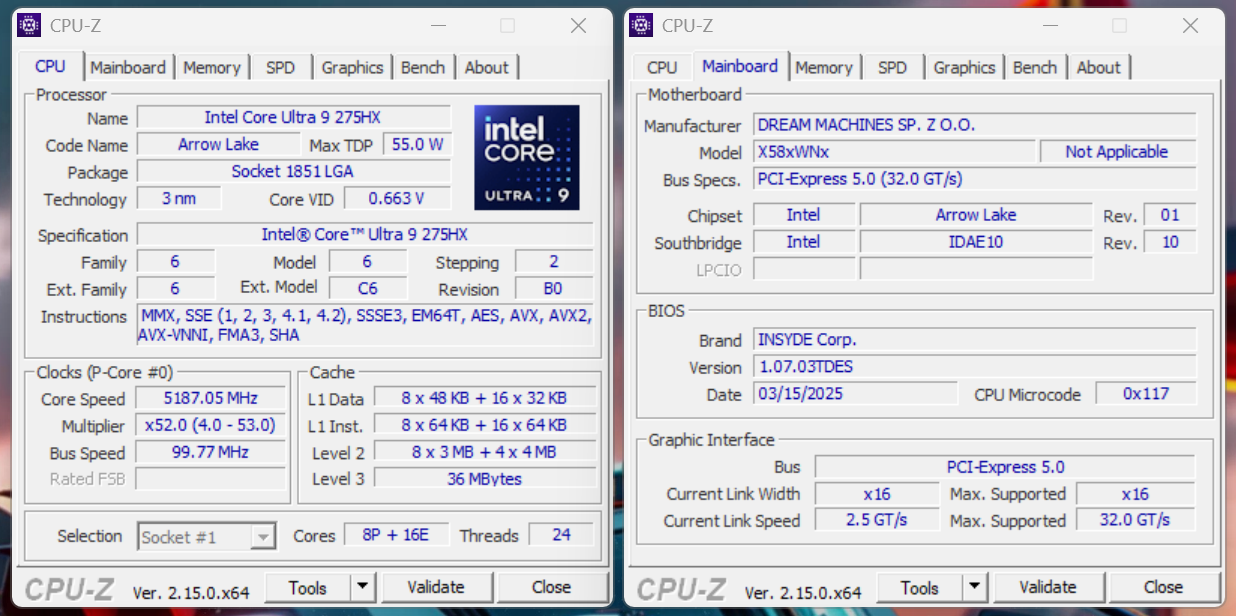Minimize the left CPU-Z window
The height and width of the screenshot is (616, 1236).
437,26
